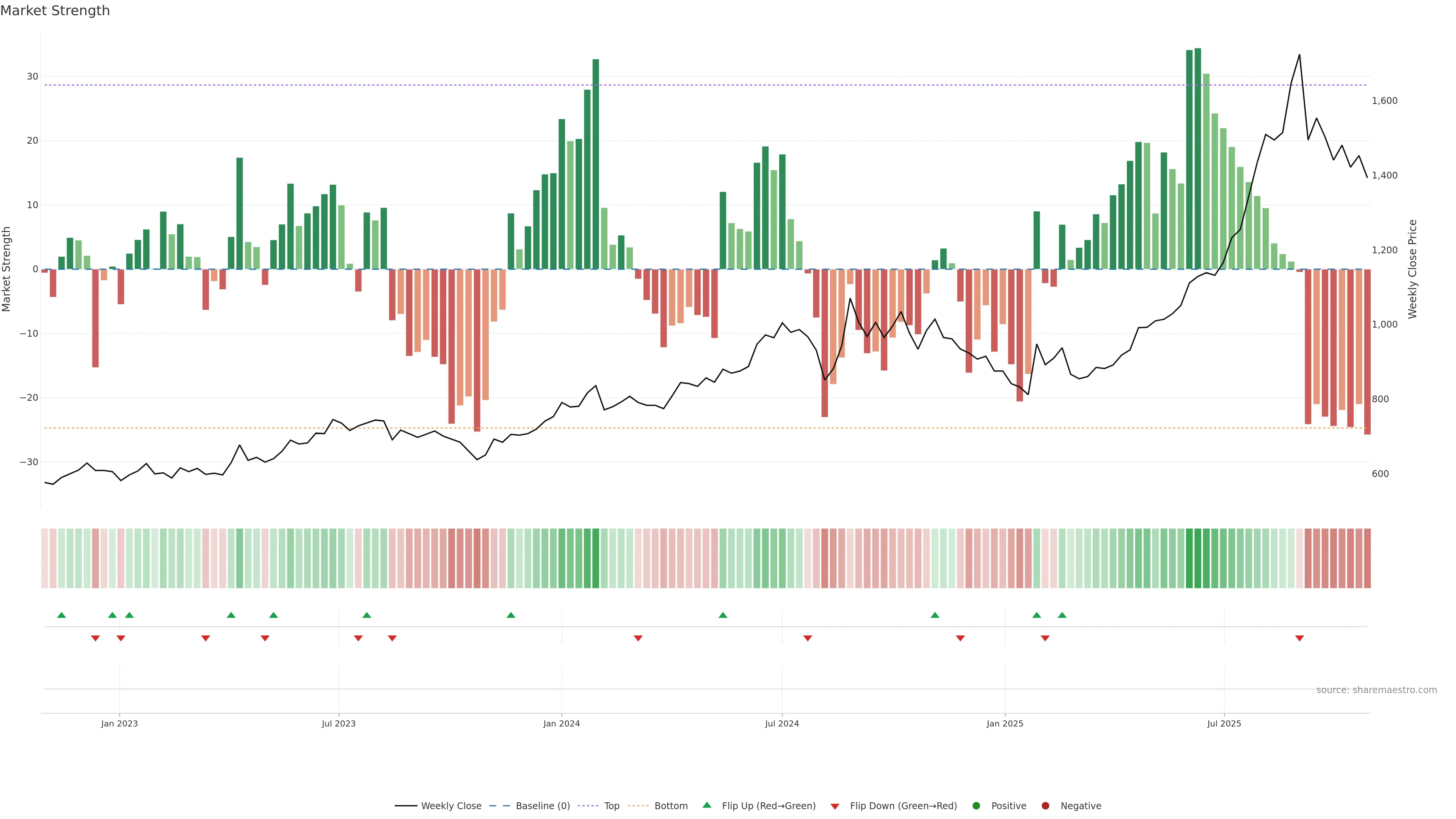Viewport: 1456px width, 819px height.
Task: Click the red Negative circle in the legend
Action: pyautogui.click(x=1045, y=806)
